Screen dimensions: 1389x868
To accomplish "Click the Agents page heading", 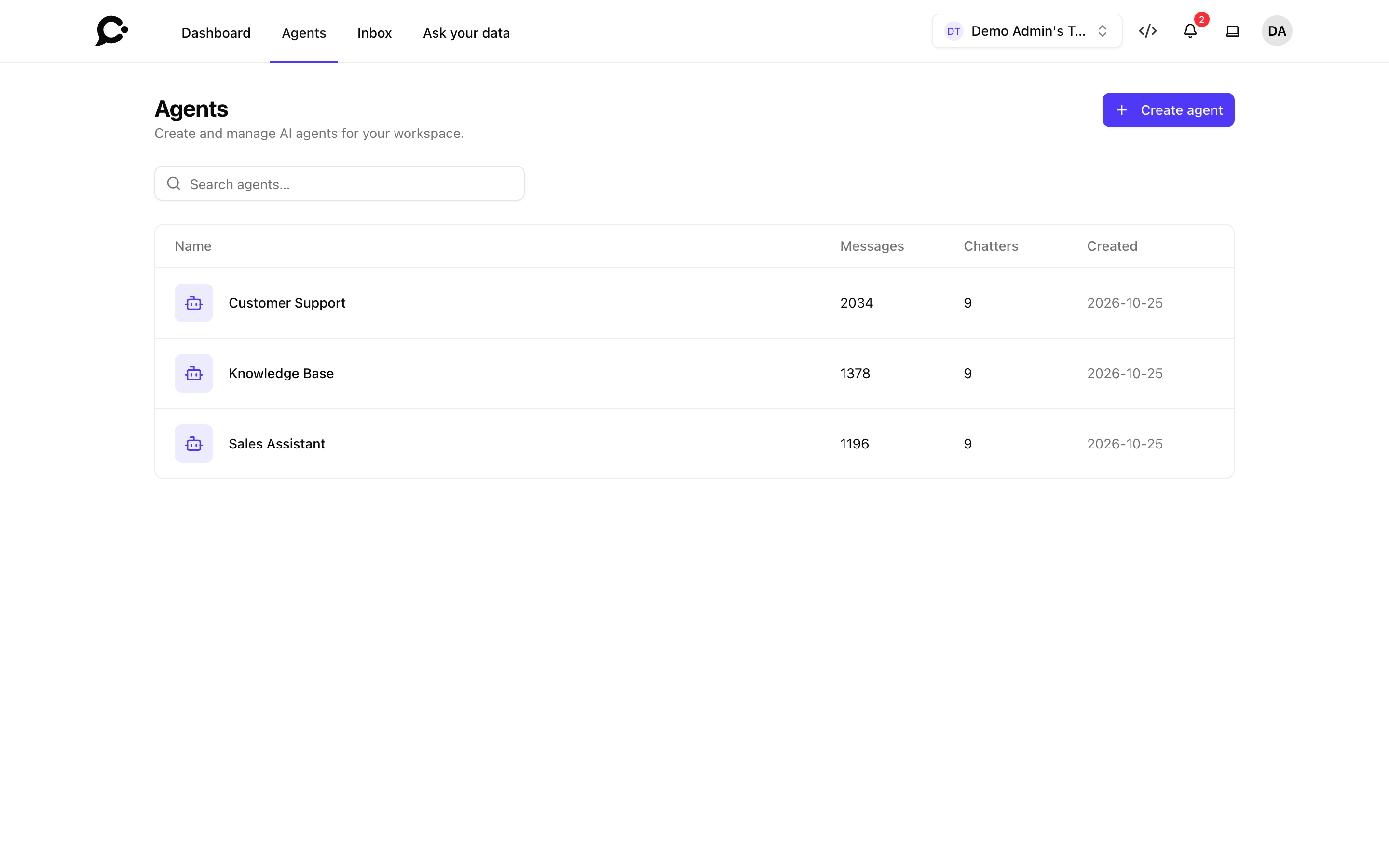I will coord(191,109).
